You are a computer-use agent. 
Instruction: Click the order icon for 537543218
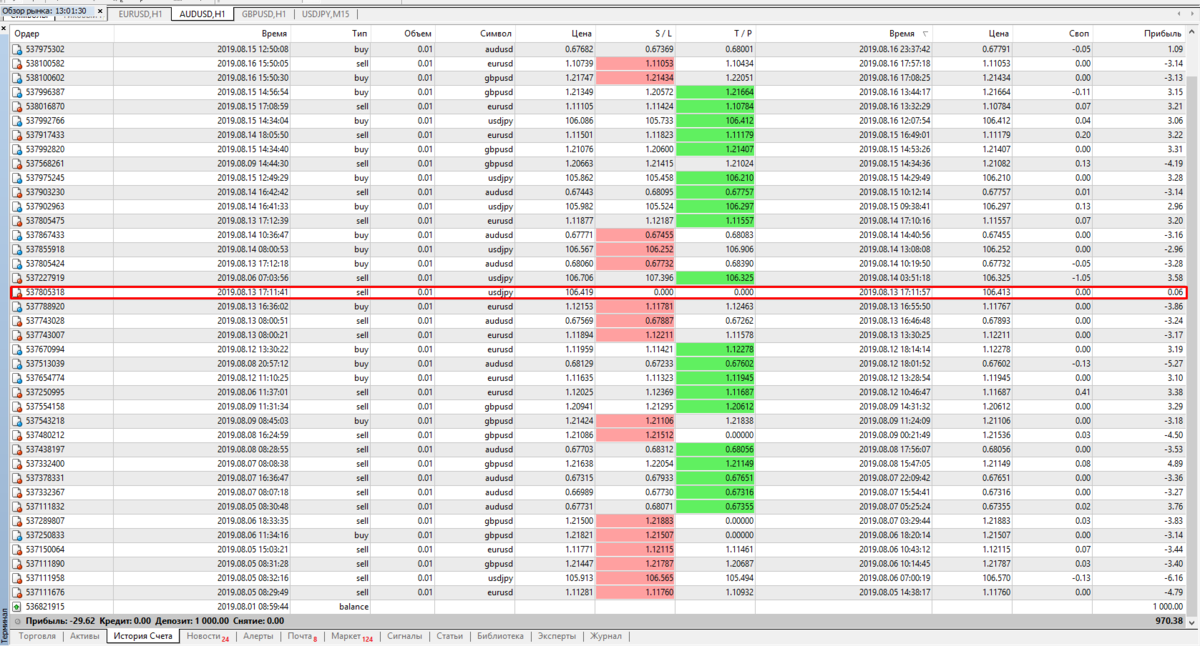coord(17,421)
